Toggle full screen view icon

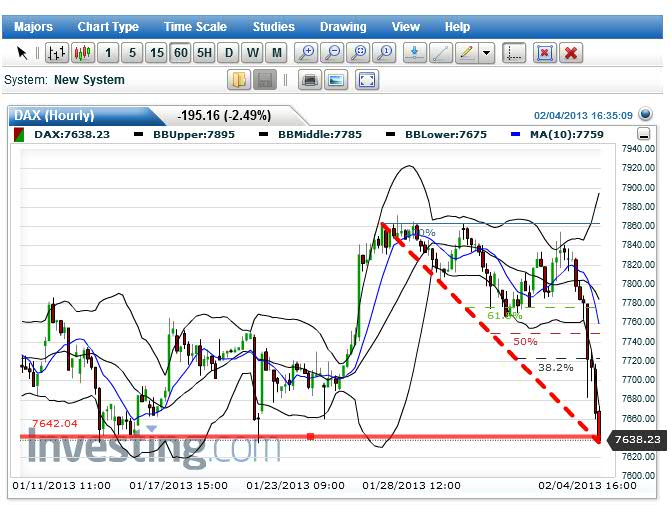[367, 80]
